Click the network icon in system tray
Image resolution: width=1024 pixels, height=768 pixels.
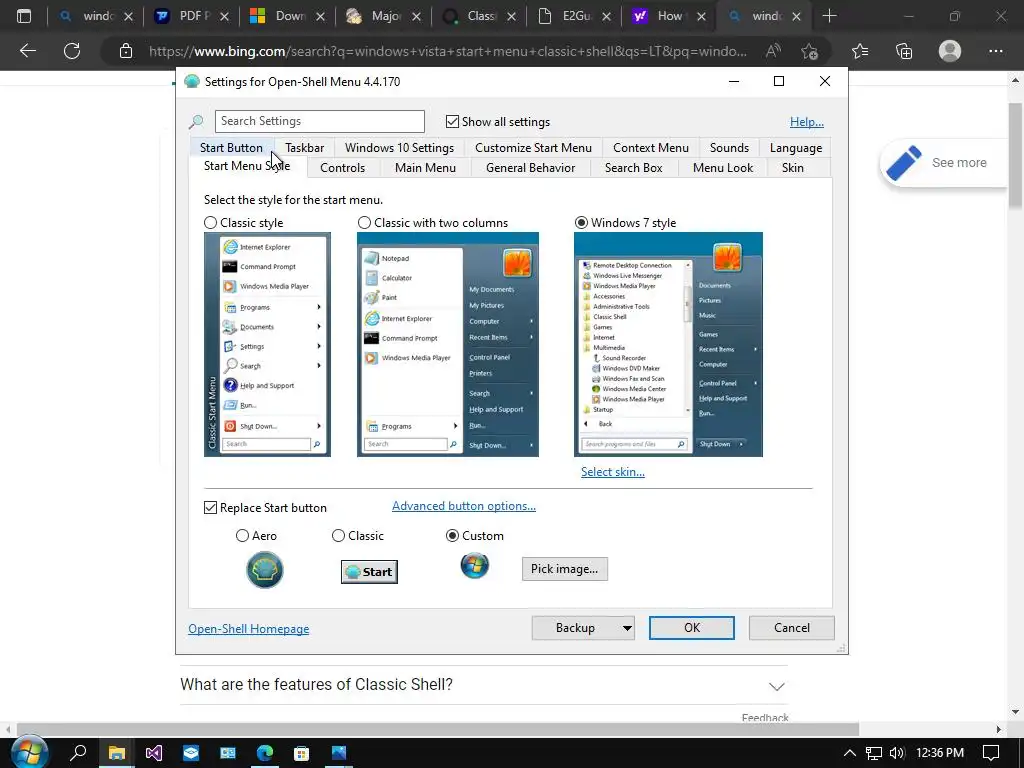[873, 753]
